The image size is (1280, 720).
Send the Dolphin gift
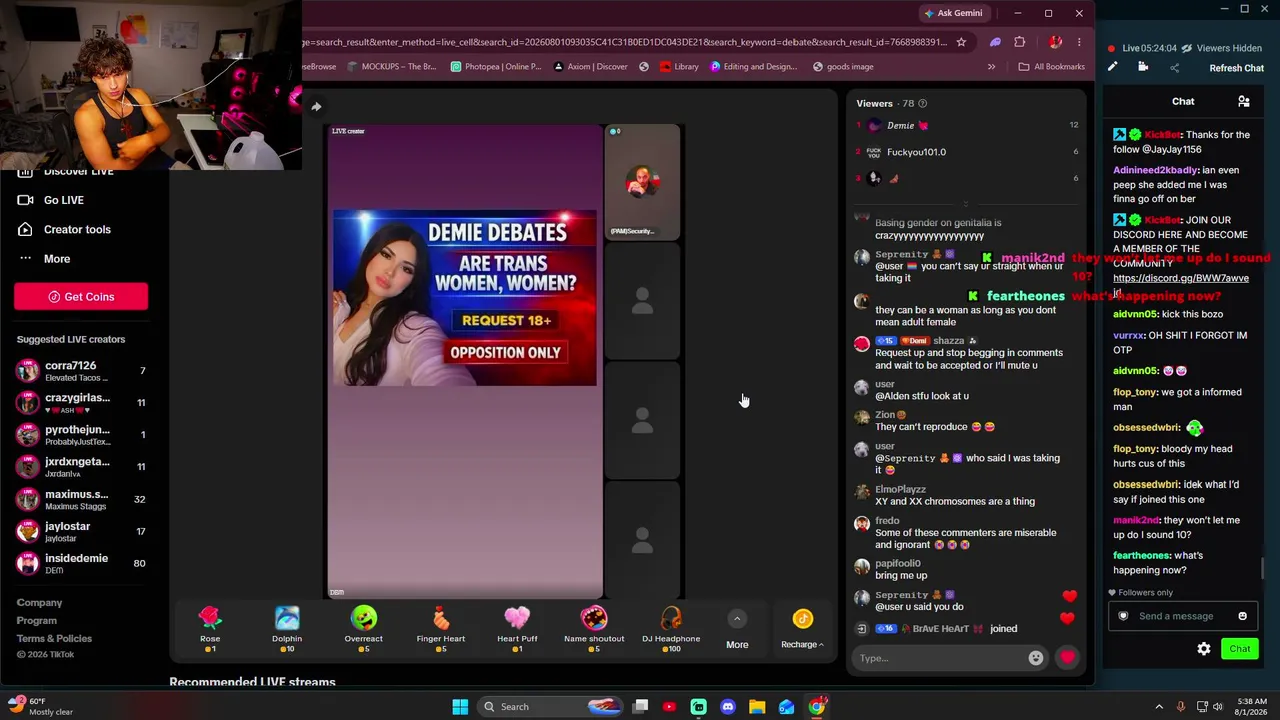(x=287, y=628)
